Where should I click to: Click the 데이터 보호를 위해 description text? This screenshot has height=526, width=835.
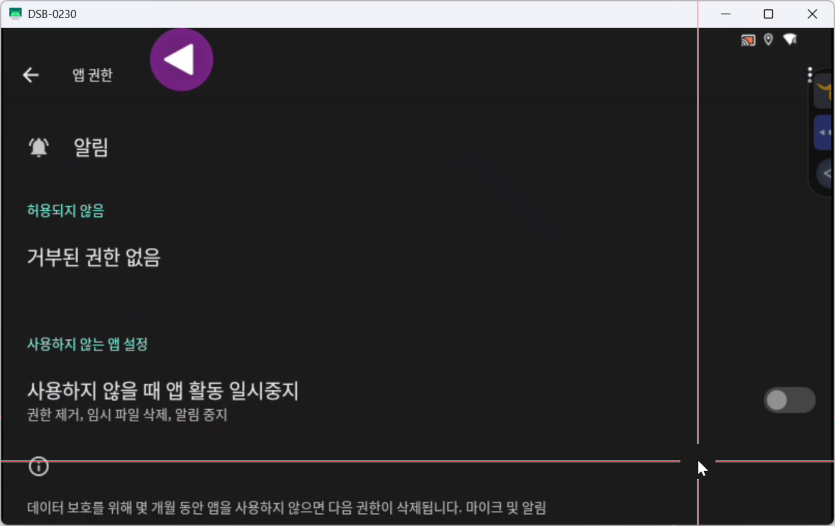286,508
